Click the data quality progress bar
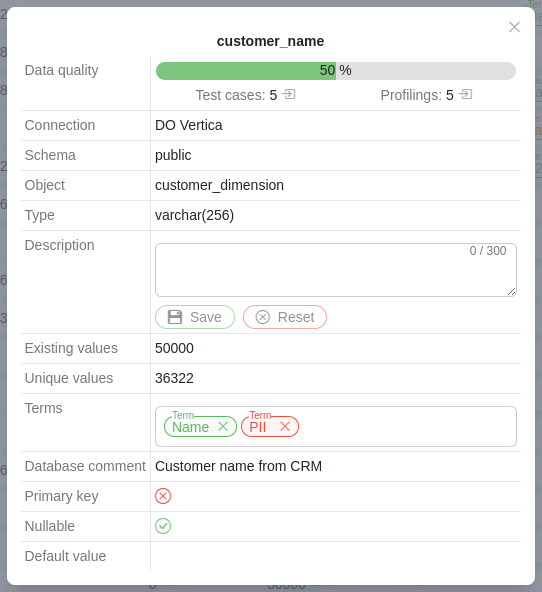Screen dimensions: 542x592 point(336,71)
